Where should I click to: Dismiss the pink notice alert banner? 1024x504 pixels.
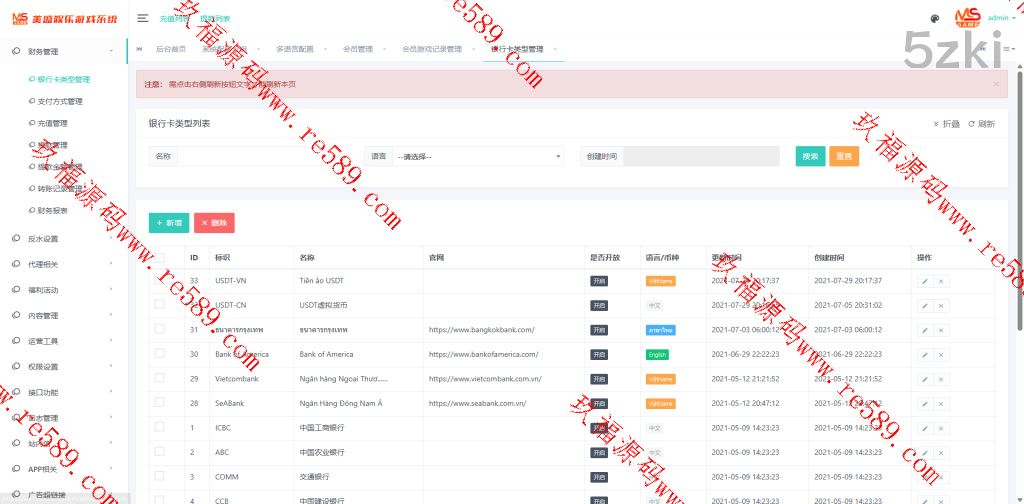995,84
